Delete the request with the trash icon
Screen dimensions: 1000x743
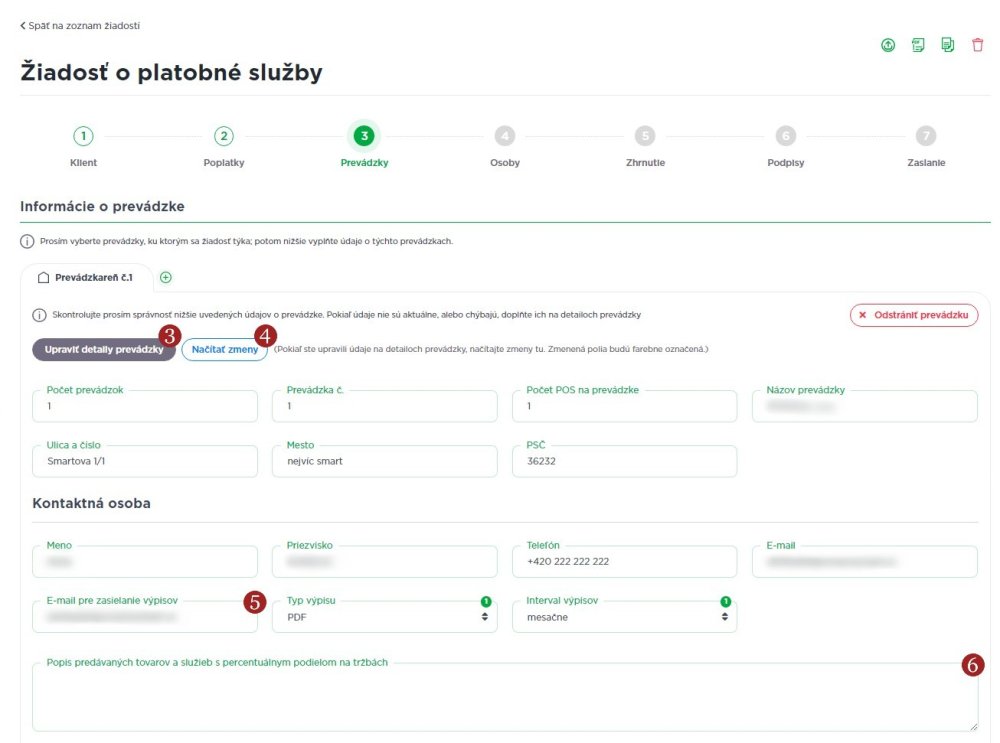(x=978, y=45)
